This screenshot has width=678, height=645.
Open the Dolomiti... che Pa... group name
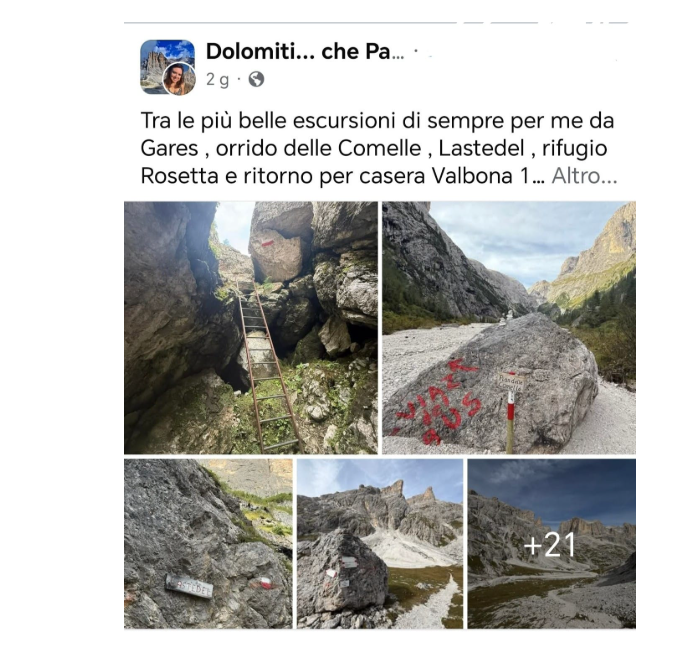305,51
